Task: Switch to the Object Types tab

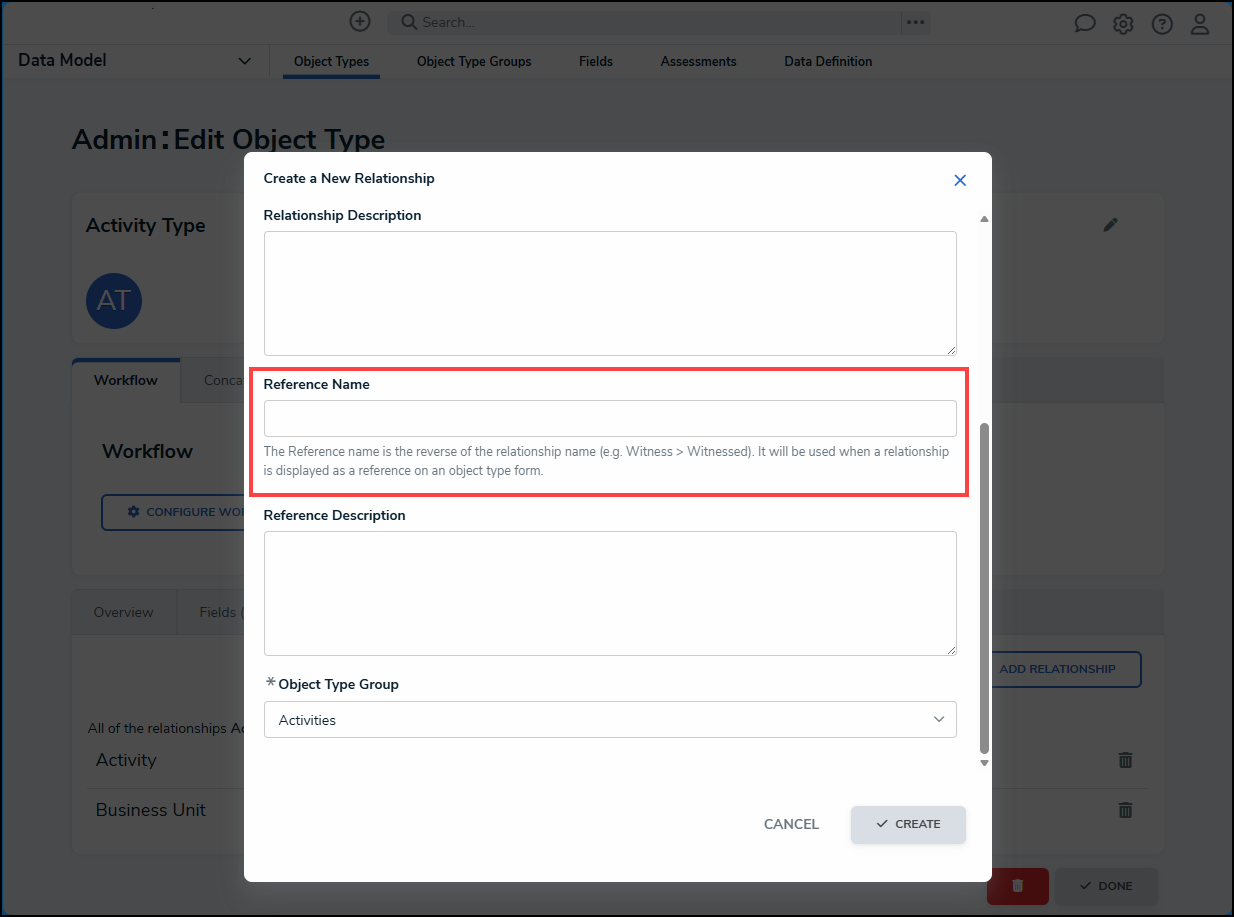Action: [331, 62]
